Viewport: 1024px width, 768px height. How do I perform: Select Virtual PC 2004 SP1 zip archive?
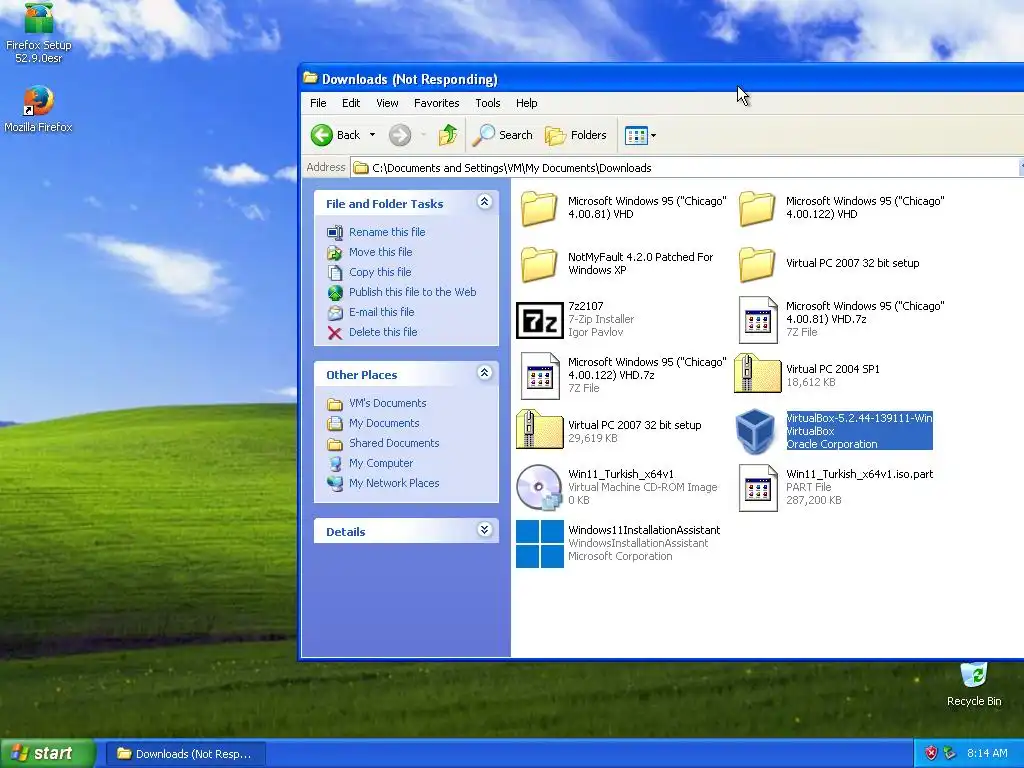point(808,376)
